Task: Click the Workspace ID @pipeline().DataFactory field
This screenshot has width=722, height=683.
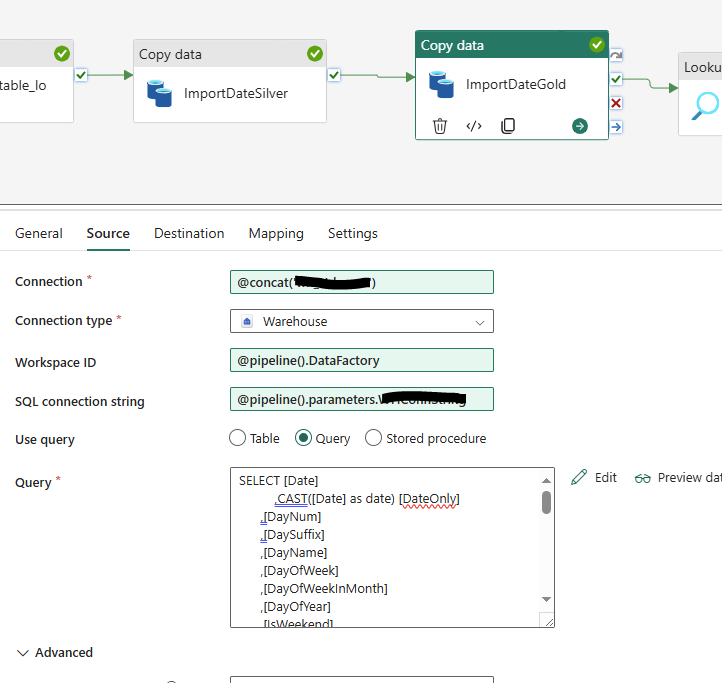Action: tap(361, 360)
